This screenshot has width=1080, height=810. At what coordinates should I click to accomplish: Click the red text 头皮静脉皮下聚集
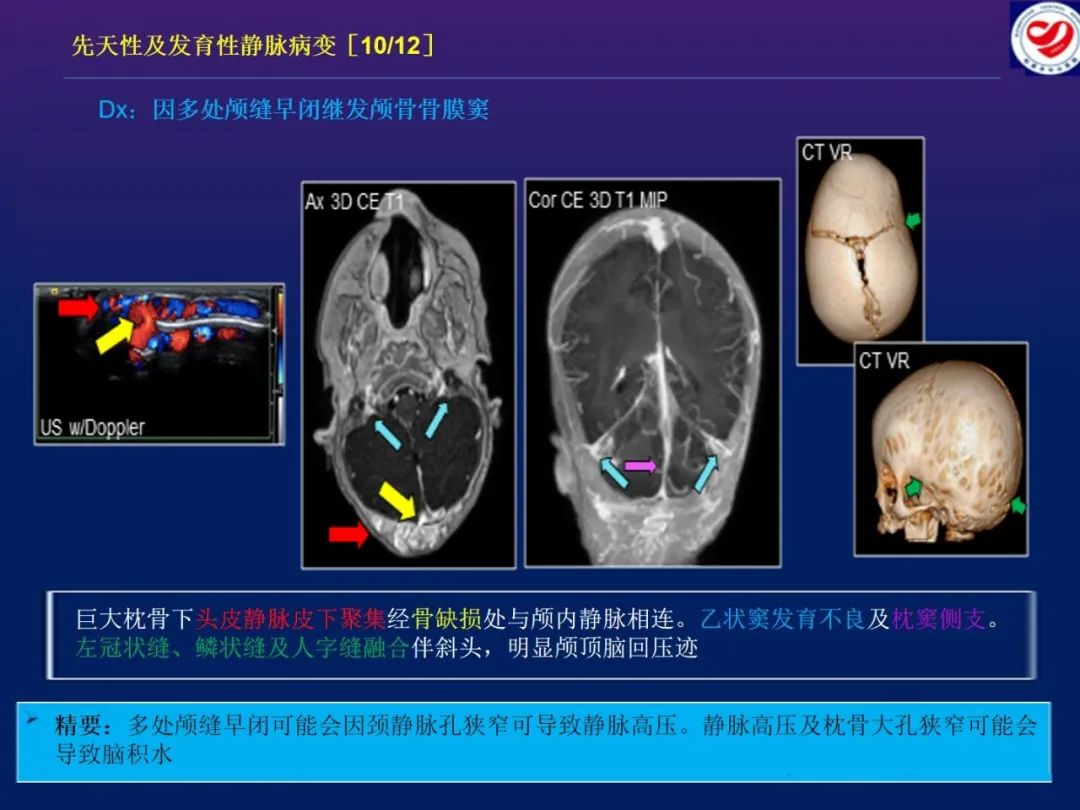click(291, 619)
